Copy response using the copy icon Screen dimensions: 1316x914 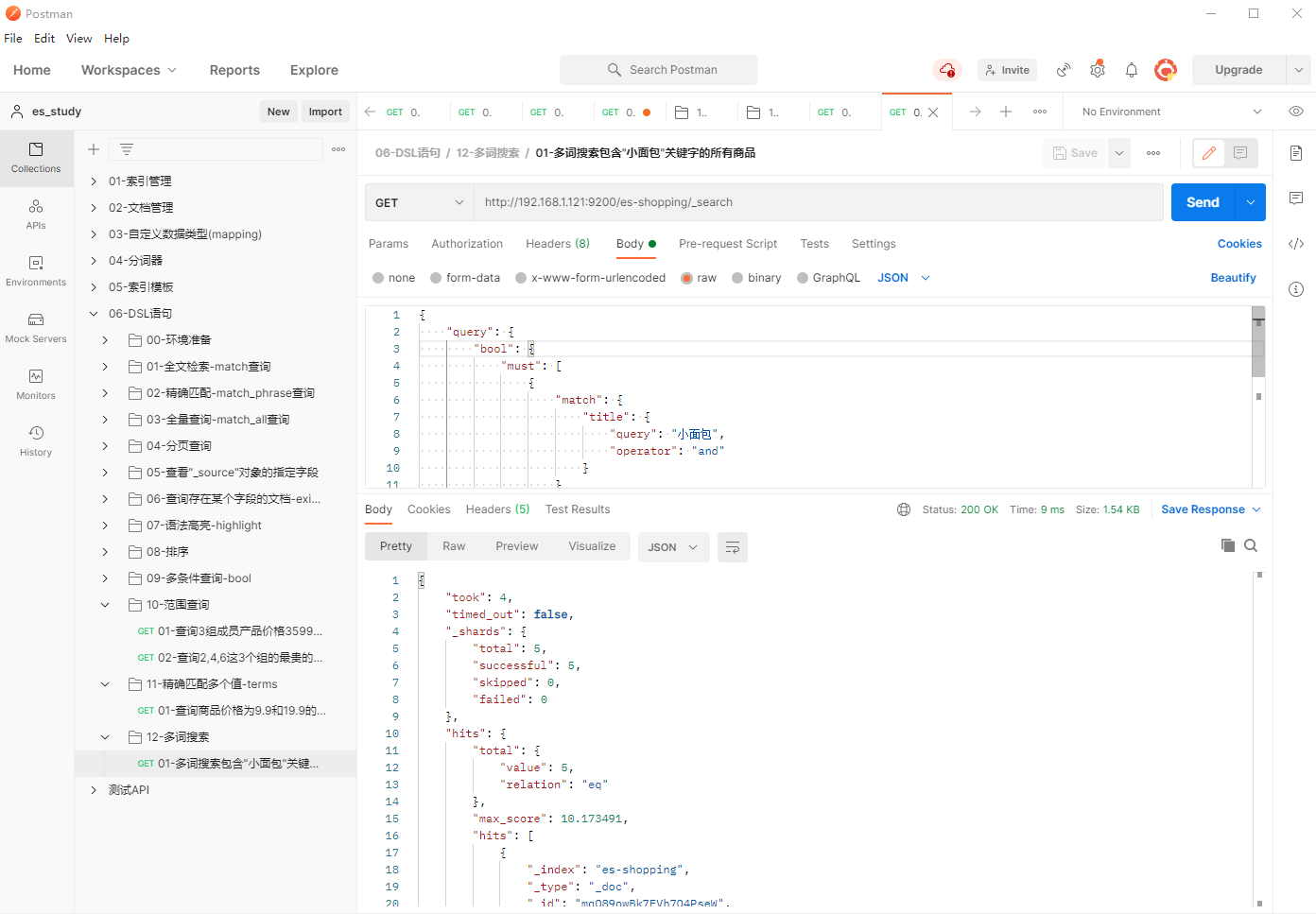click(1227, 545)
